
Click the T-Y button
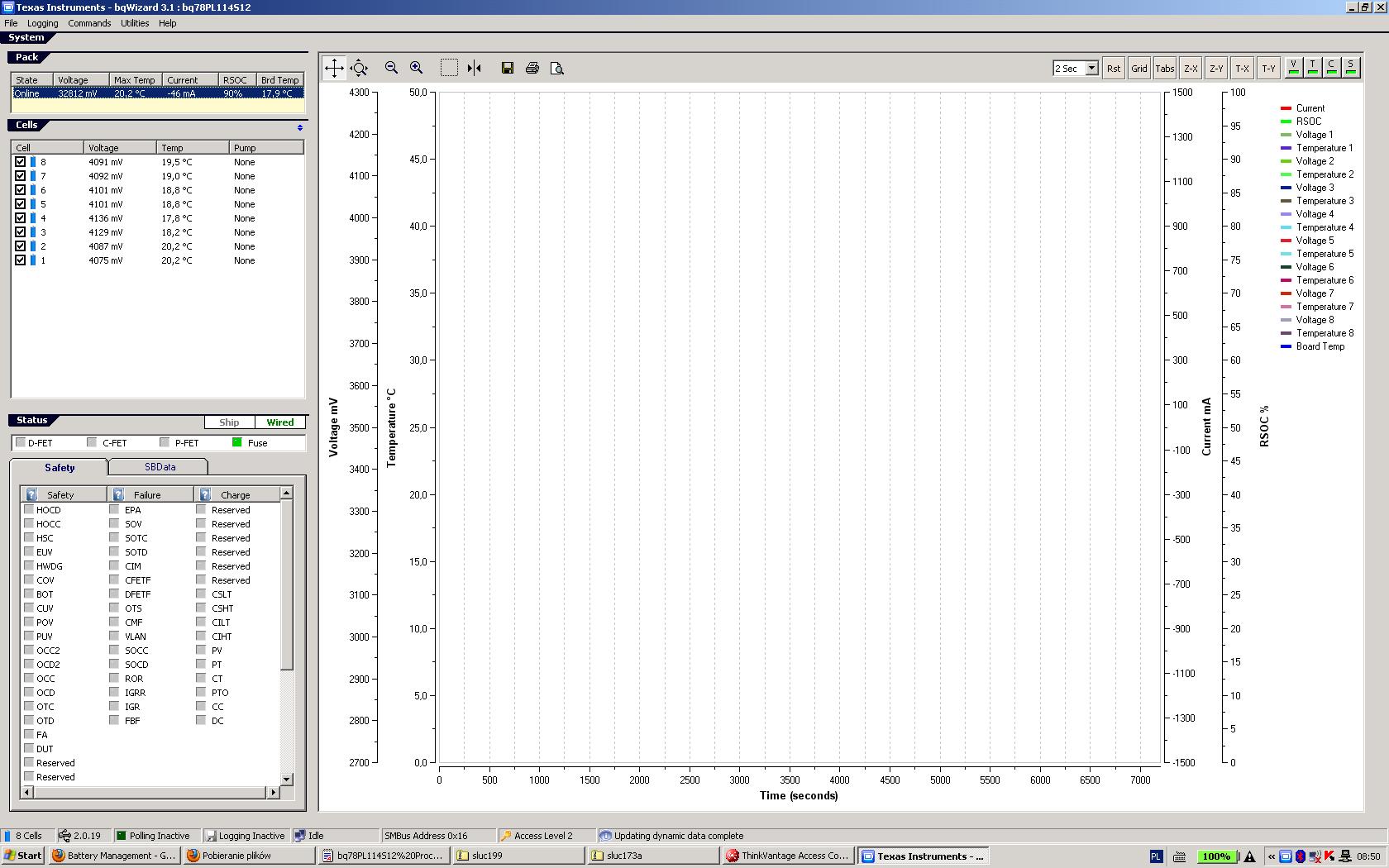[x=1268, y=68]
